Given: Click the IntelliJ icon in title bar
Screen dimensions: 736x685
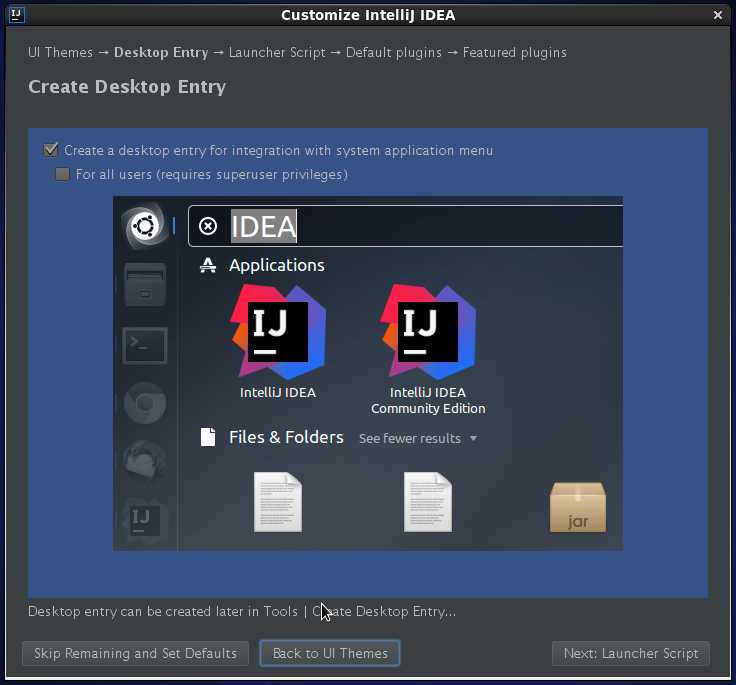Looking at the screenshot, I should pyautogui.click(x=16, y=15).
